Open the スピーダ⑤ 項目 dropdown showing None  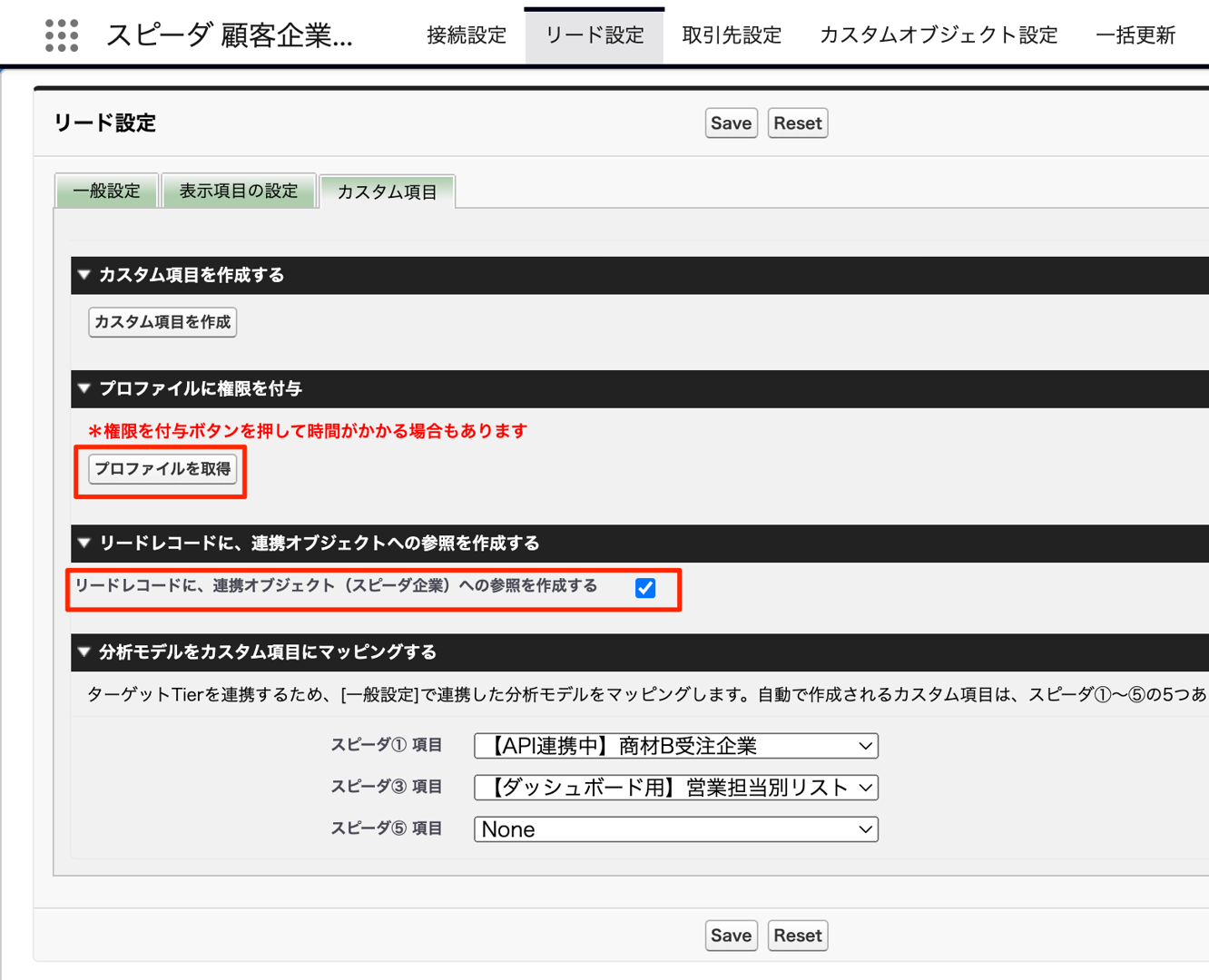[675, 828]
